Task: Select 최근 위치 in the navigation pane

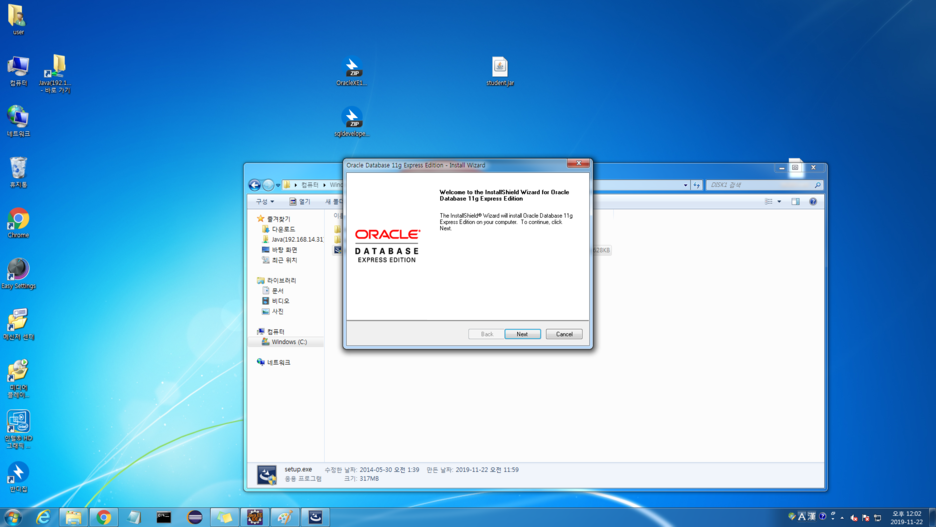Action: pyautogui.click(x=279, y=260)
